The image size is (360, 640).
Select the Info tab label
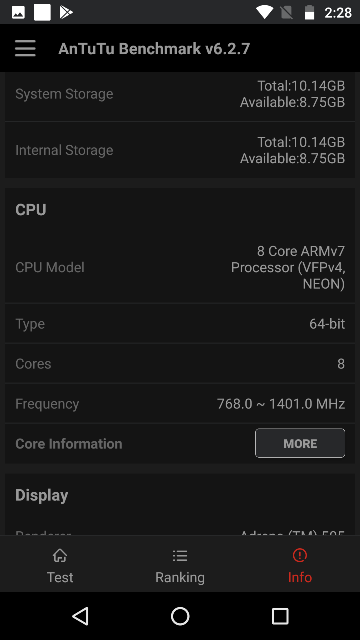(300, 577)
